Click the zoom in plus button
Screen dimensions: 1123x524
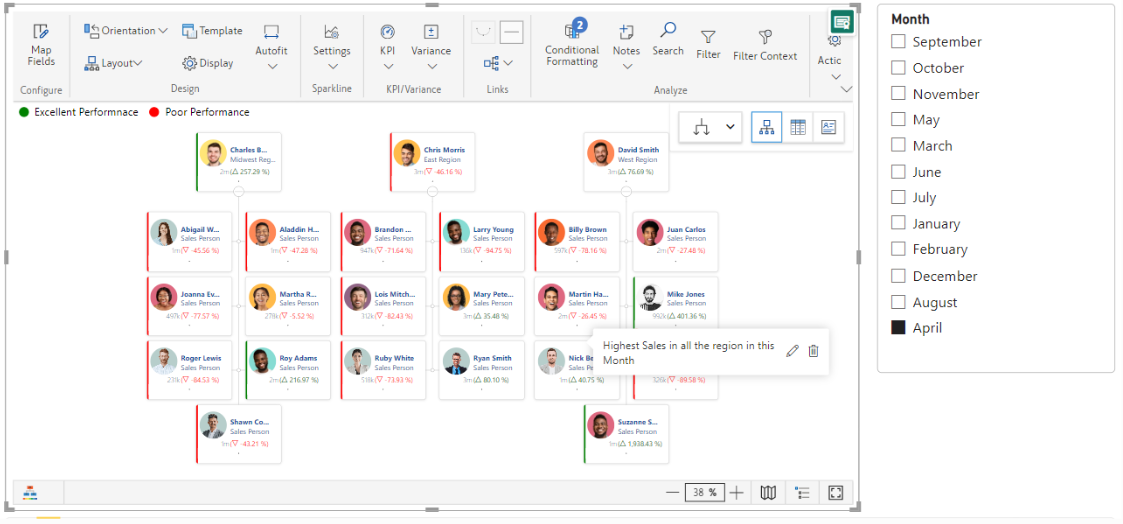point(737,492)
